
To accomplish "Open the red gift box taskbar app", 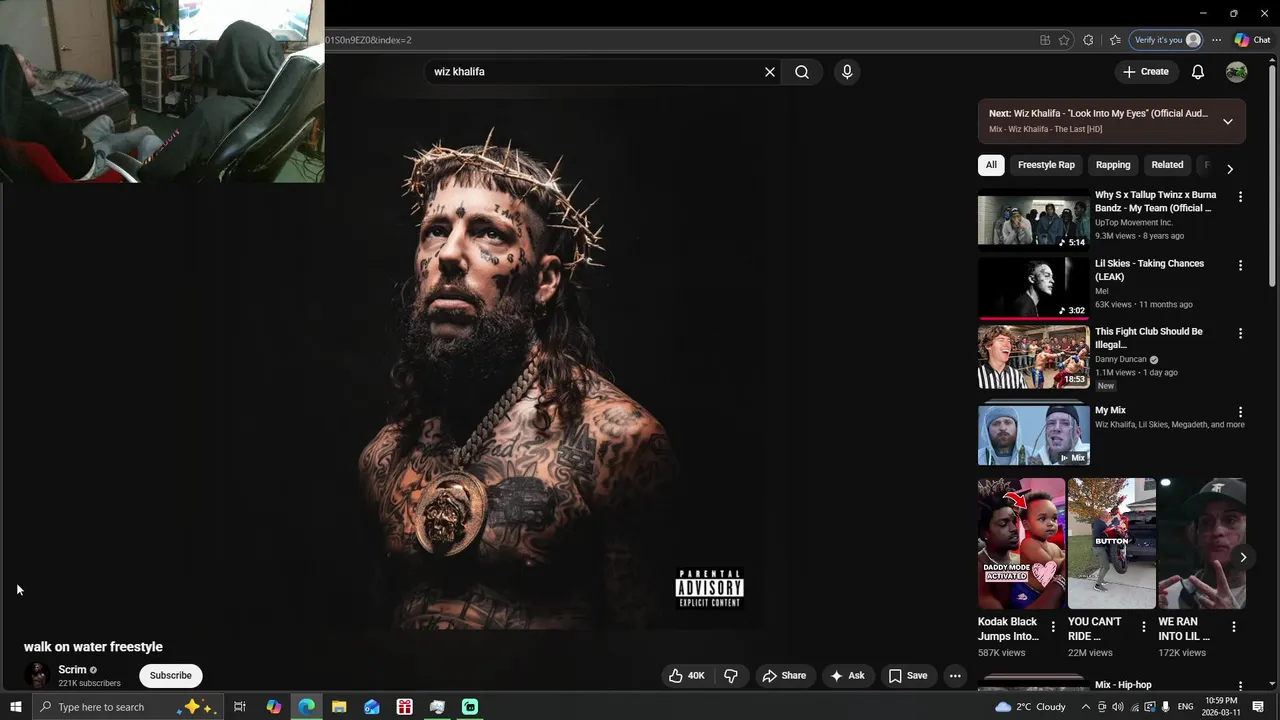I will pyautogui.click(x=404, y=707).
